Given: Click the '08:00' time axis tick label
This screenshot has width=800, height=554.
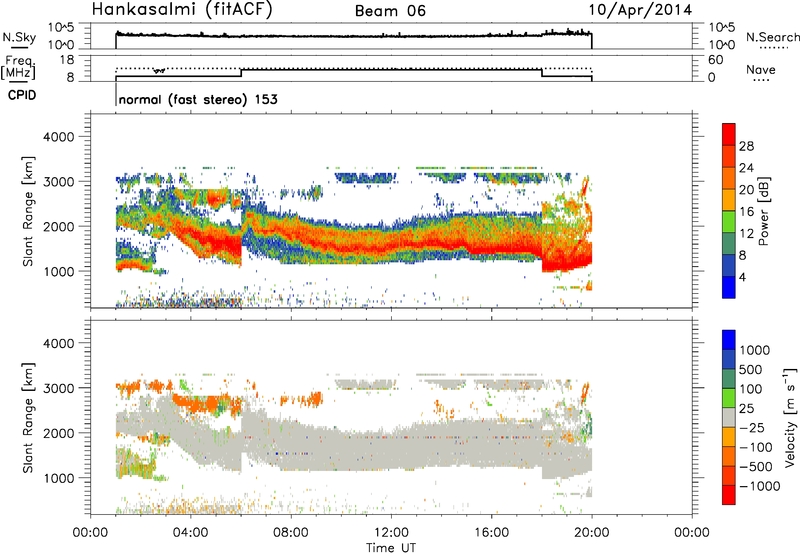Looking at the screenshot, I should point(291,533).
